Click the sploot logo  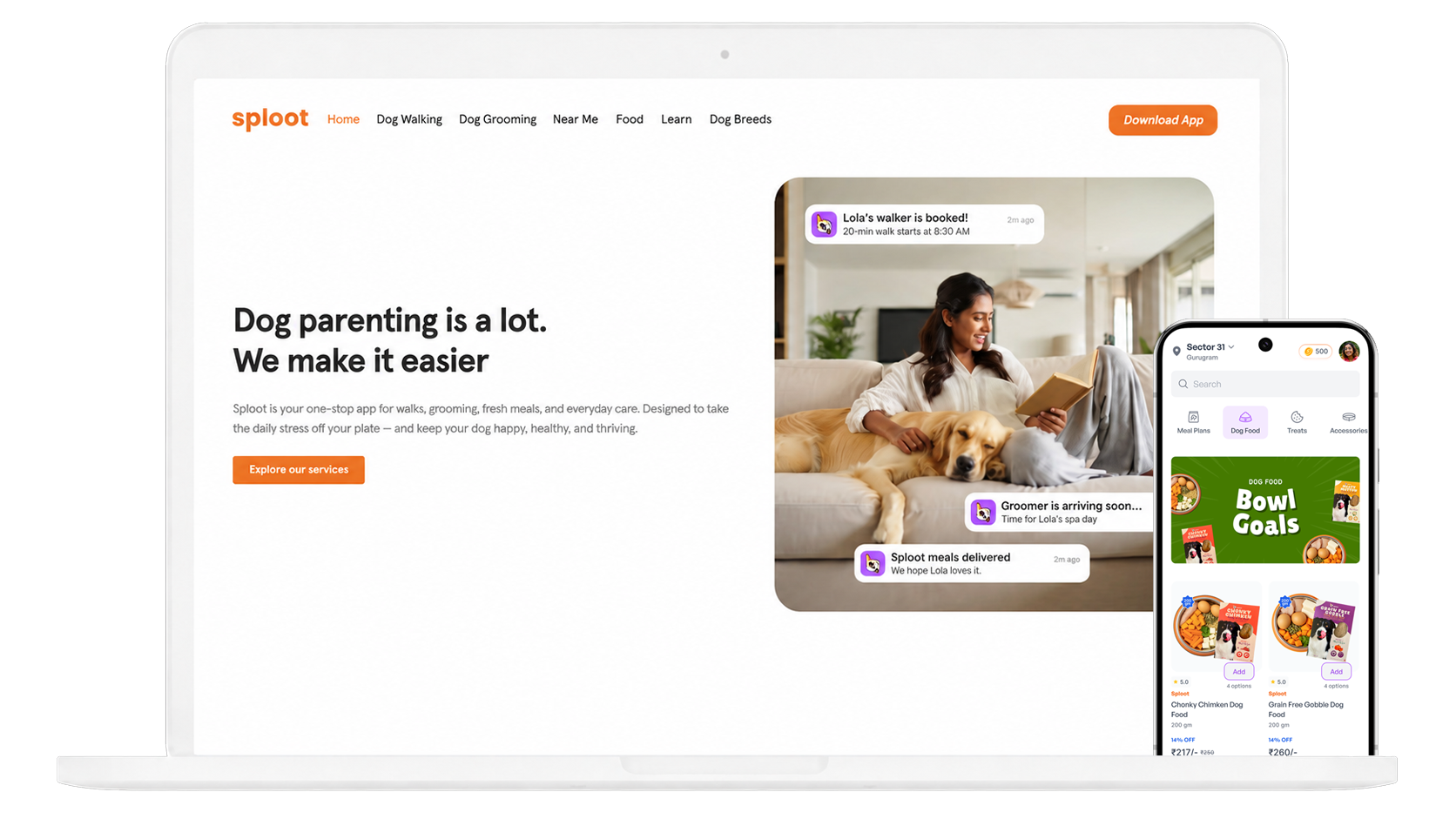click(270, 118)
